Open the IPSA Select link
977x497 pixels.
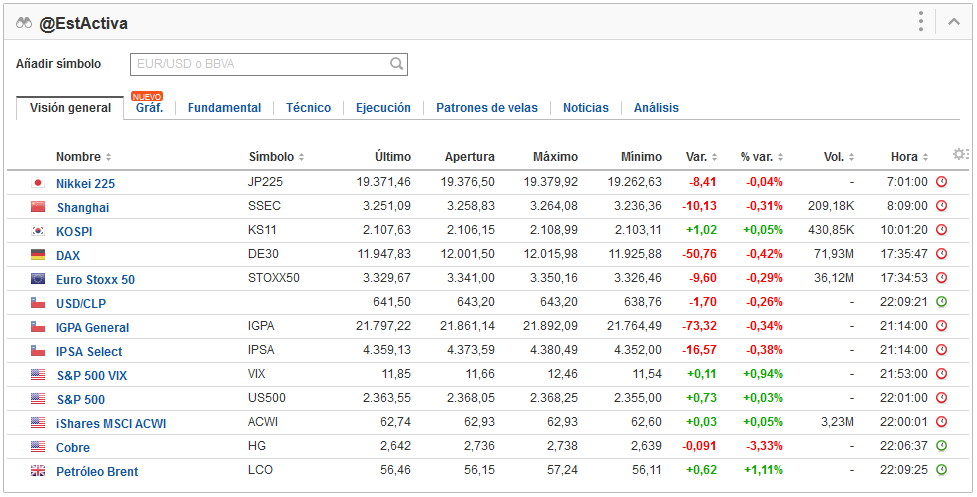pos(89,352)
